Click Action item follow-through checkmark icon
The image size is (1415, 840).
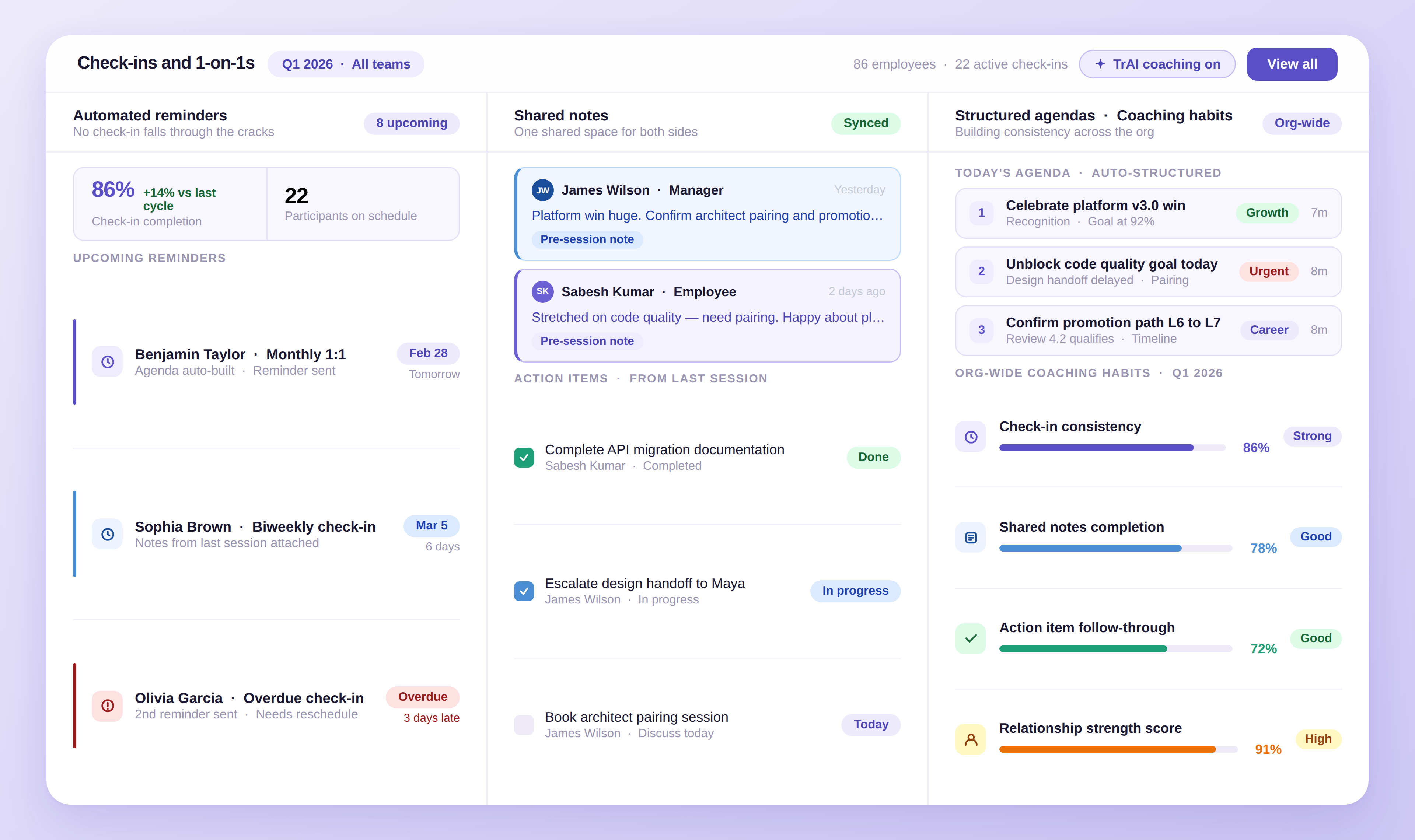coord(971,638)
